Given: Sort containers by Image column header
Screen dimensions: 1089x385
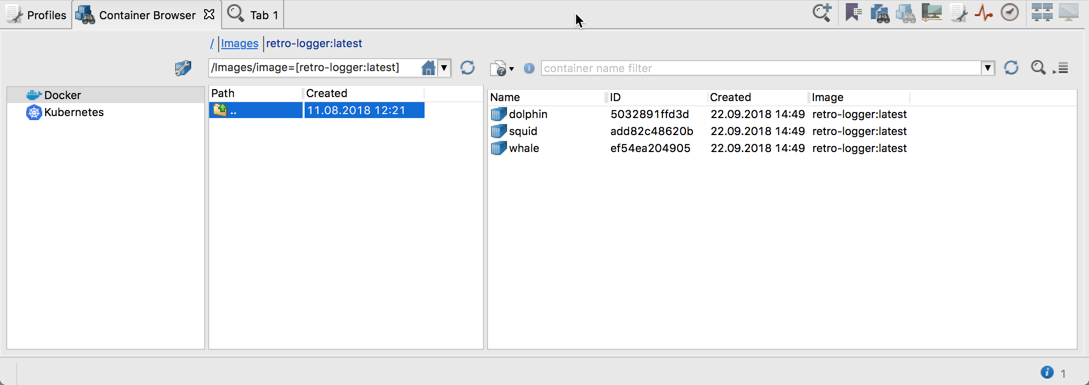Looking at the screenshot, I should coord(859,97).
